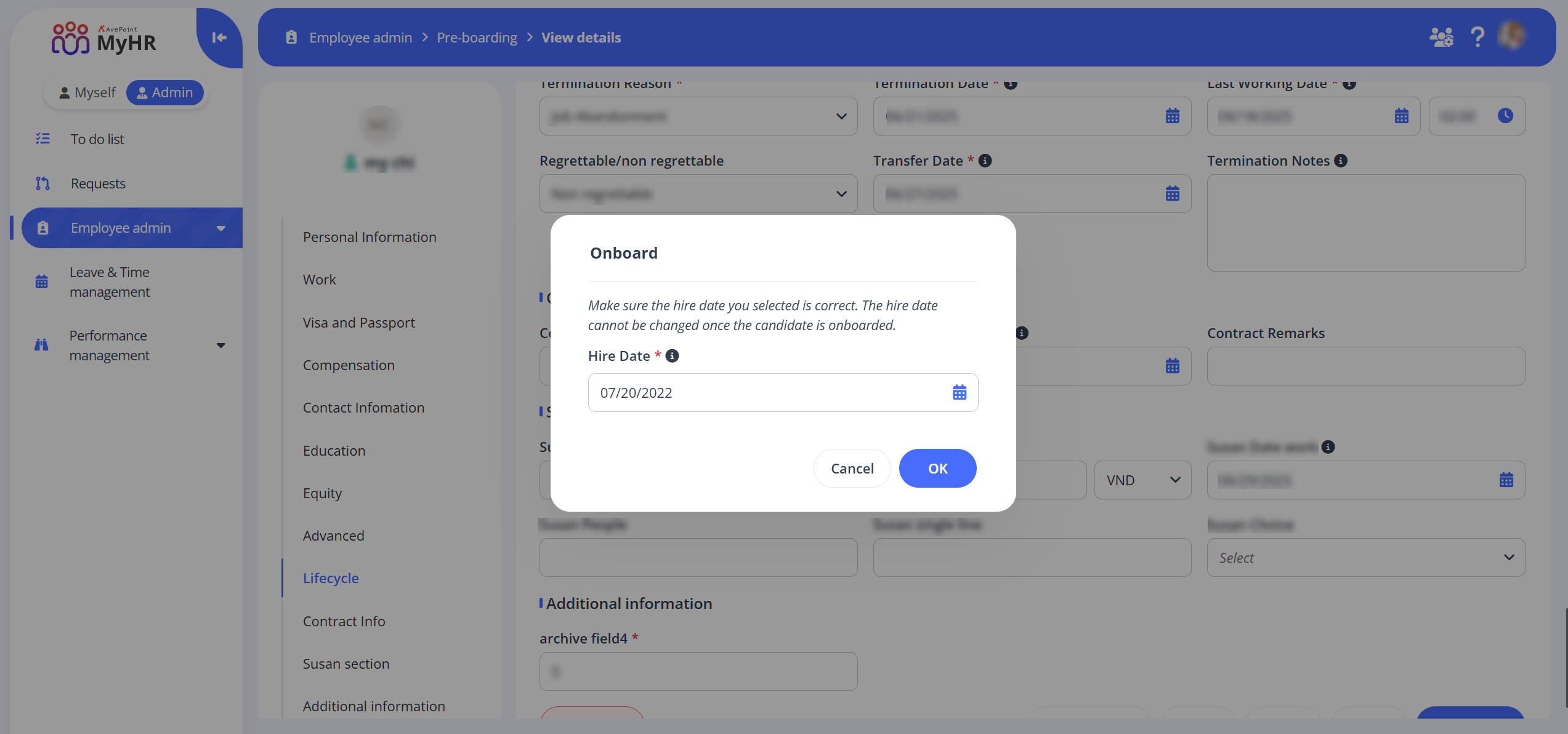Open To do list menu item
Viewport: 1568px width, 734px height.
pos(97,139)
